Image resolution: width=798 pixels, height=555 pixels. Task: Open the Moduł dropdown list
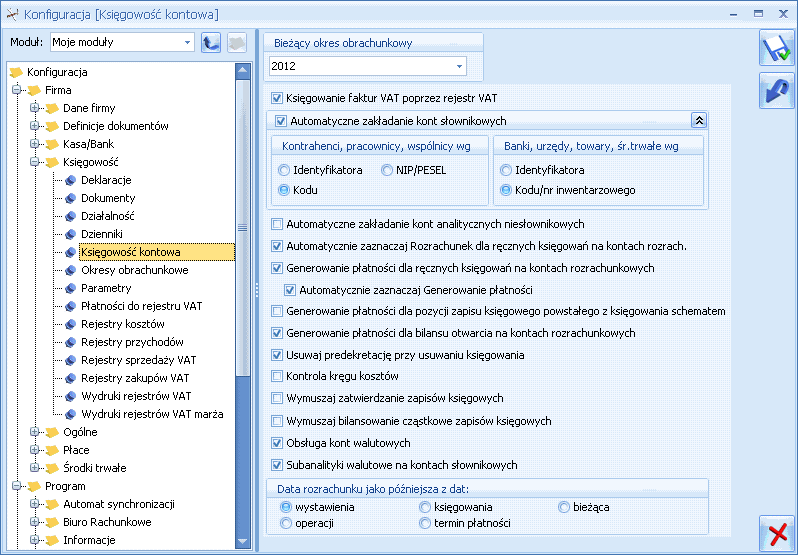click(187, 42)
